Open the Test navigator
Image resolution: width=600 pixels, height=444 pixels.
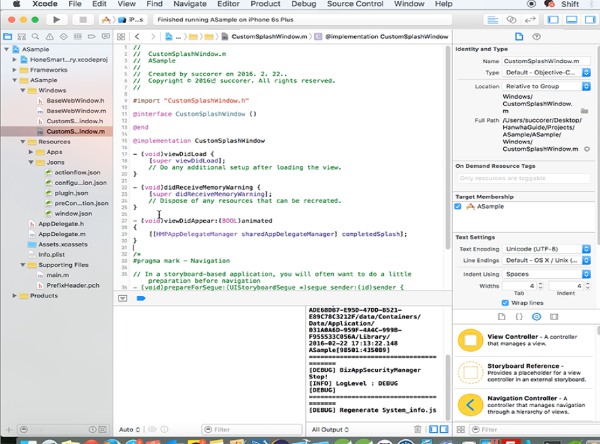pyautogui.click(x=64, y=37)
